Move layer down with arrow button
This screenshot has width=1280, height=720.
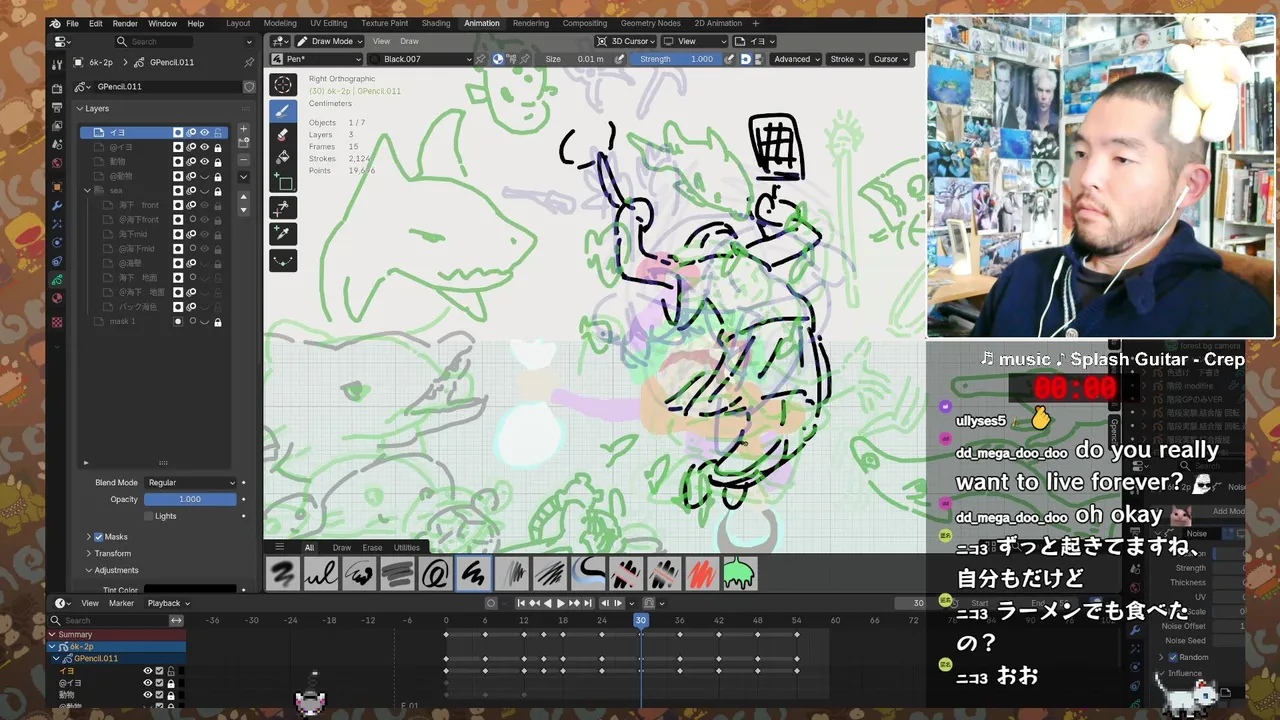point(243,210)
